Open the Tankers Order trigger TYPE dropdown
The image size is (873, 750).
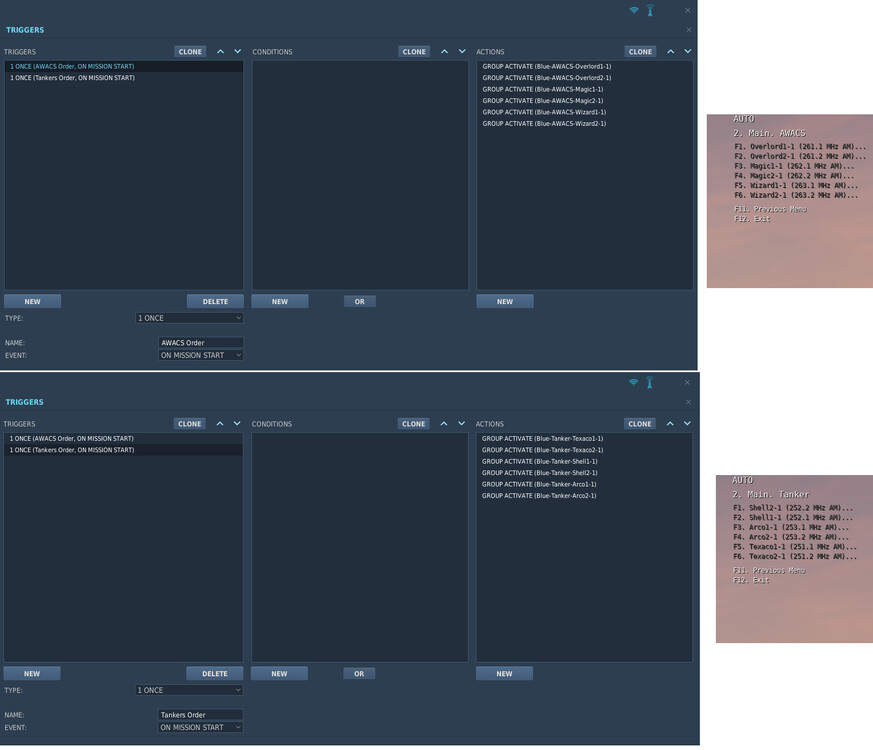point(189,690)
